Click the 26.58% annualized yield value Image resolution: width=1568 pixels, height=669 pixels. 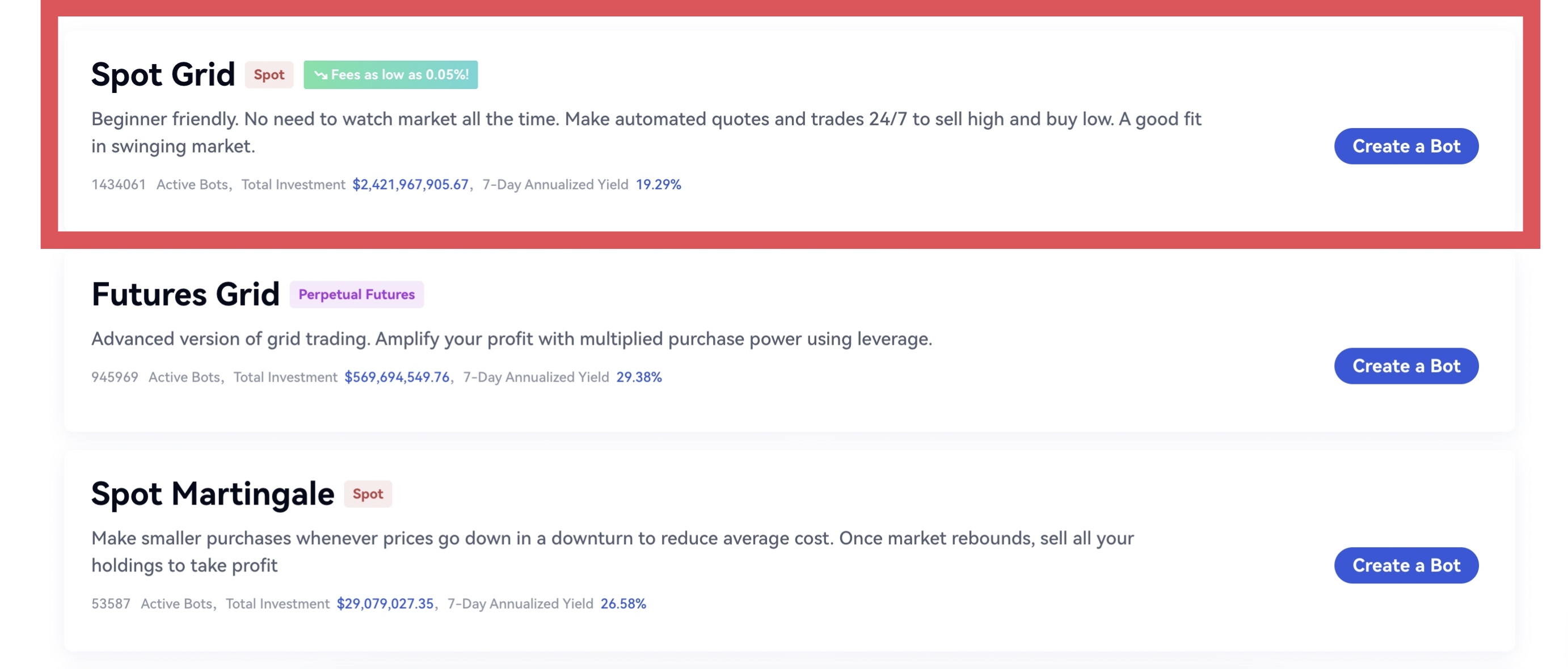[623, 603]
